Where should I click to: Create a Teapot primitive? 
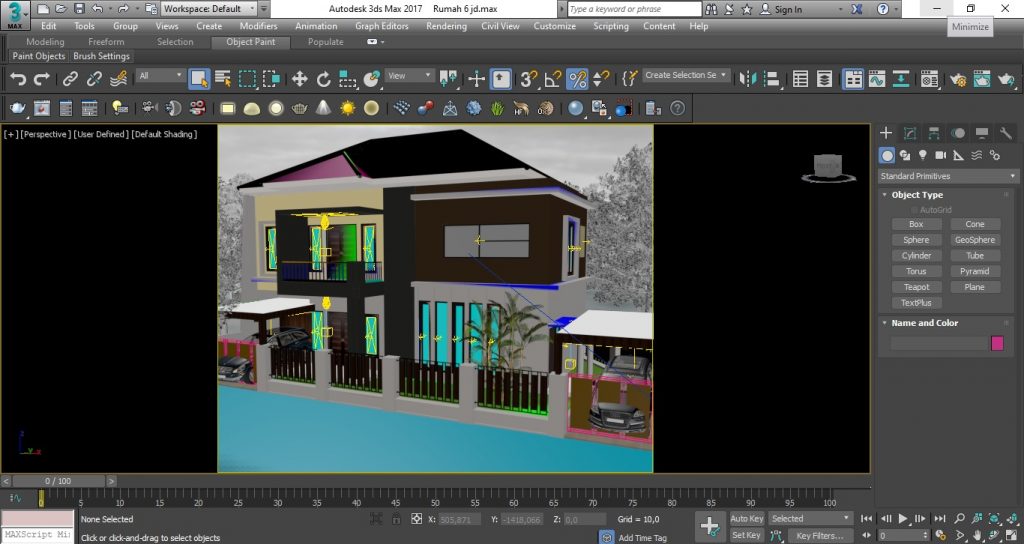(916, 287)
